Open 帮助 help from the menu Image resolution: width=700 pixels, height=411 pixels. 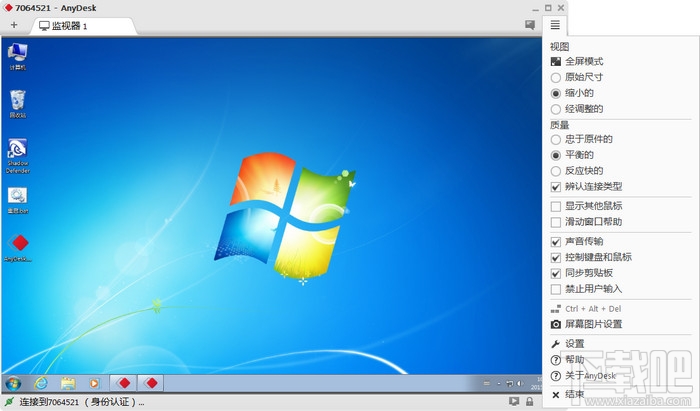[x=567, y=360]
